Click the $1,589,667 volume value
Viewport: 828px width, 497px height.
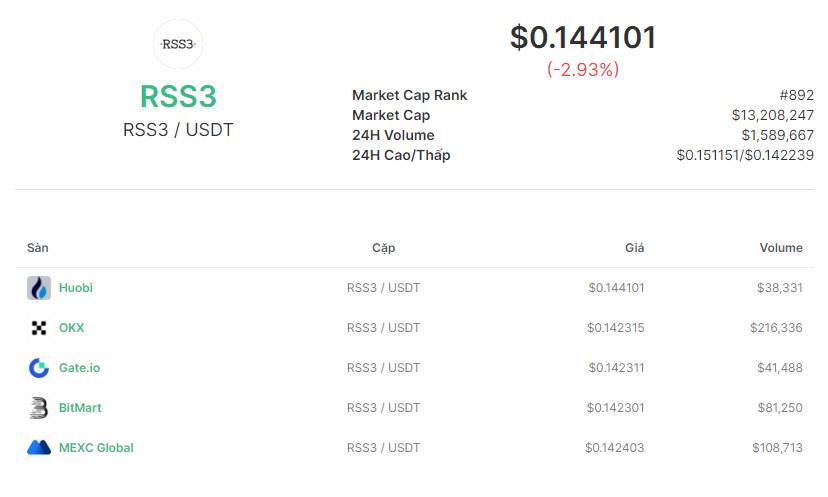pyautogui.click(x=777, y=135)
